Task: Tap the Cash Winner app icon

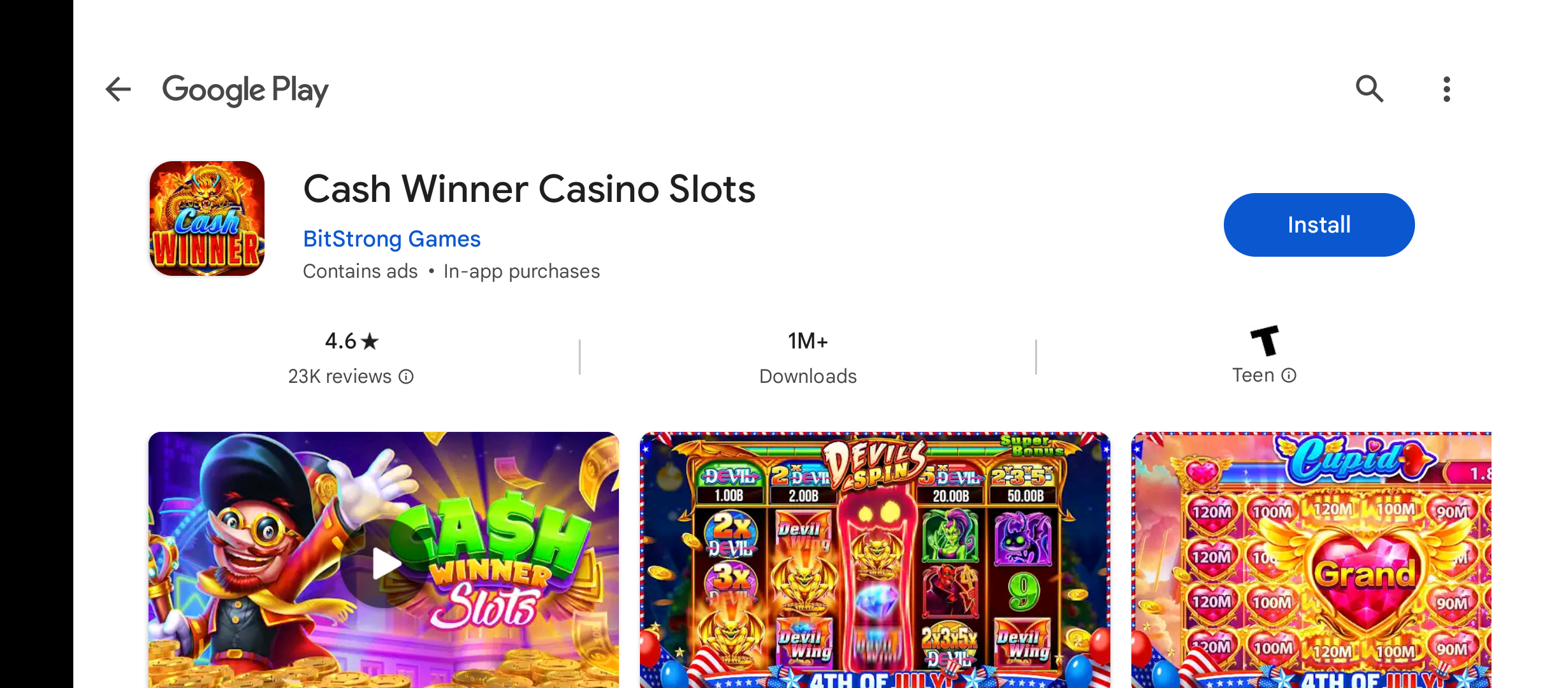Action: (x=207, y=219)
